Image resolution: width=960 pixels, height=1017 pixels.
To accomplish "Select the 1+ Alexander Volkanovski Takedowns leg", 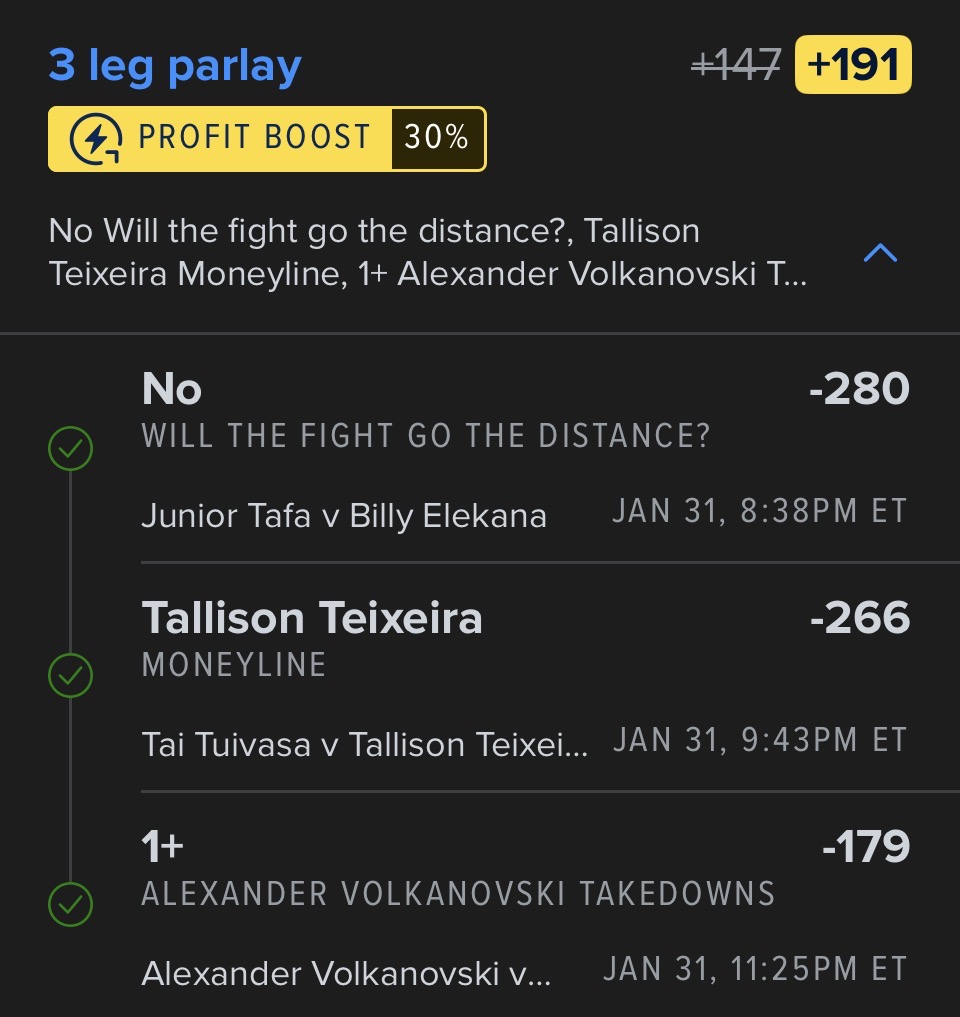I will click(163, 847).
